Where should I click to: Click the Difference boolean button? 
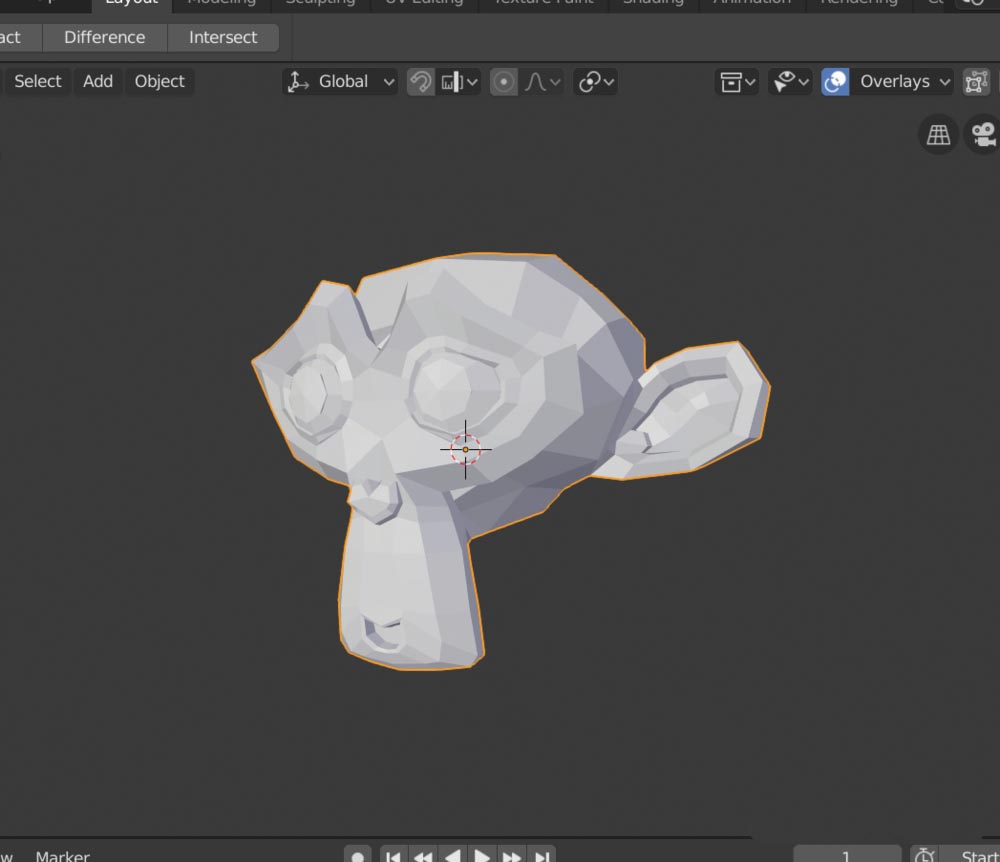coord(104,37)
